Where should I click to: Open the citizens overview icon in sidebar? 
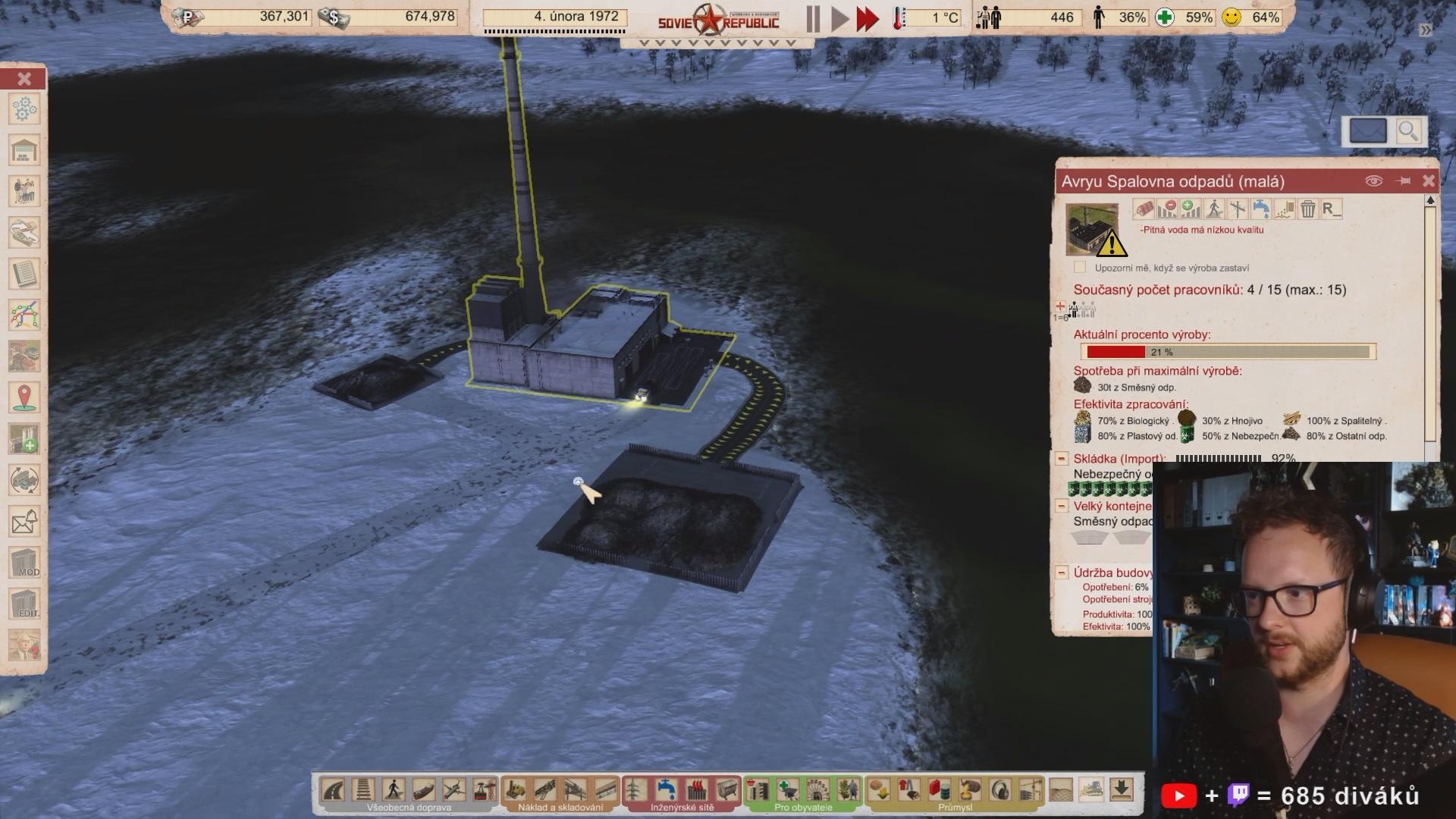24,191
